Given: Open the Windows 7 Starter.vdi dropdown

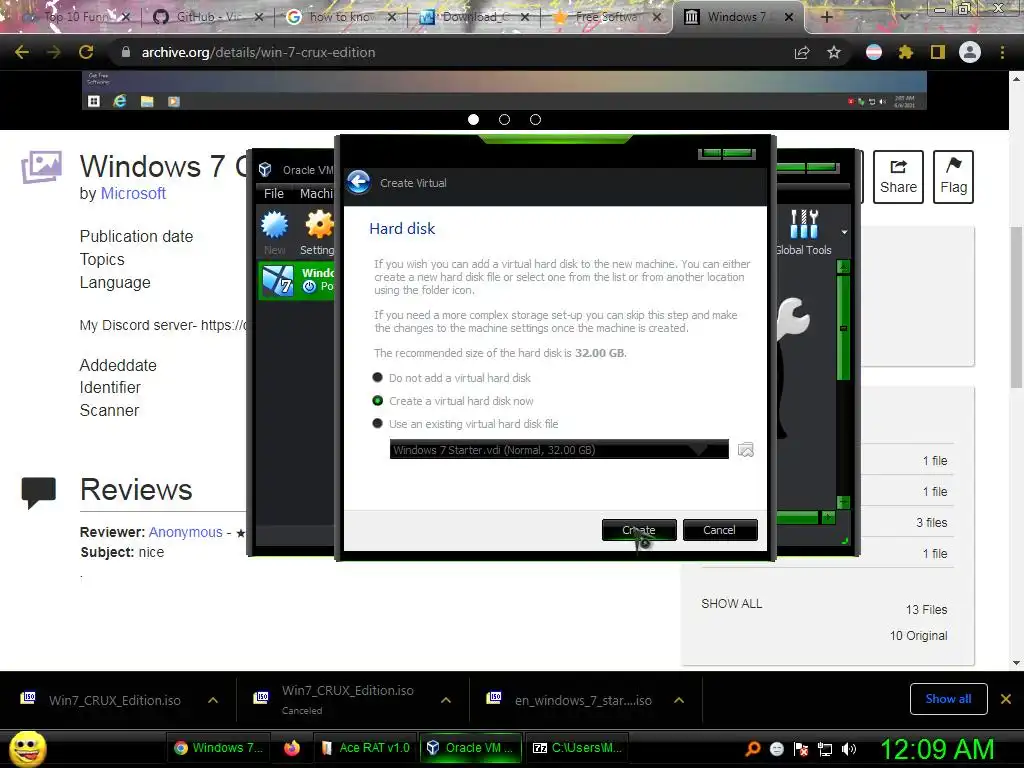Looking at the screenshot, I should point(559,449).
